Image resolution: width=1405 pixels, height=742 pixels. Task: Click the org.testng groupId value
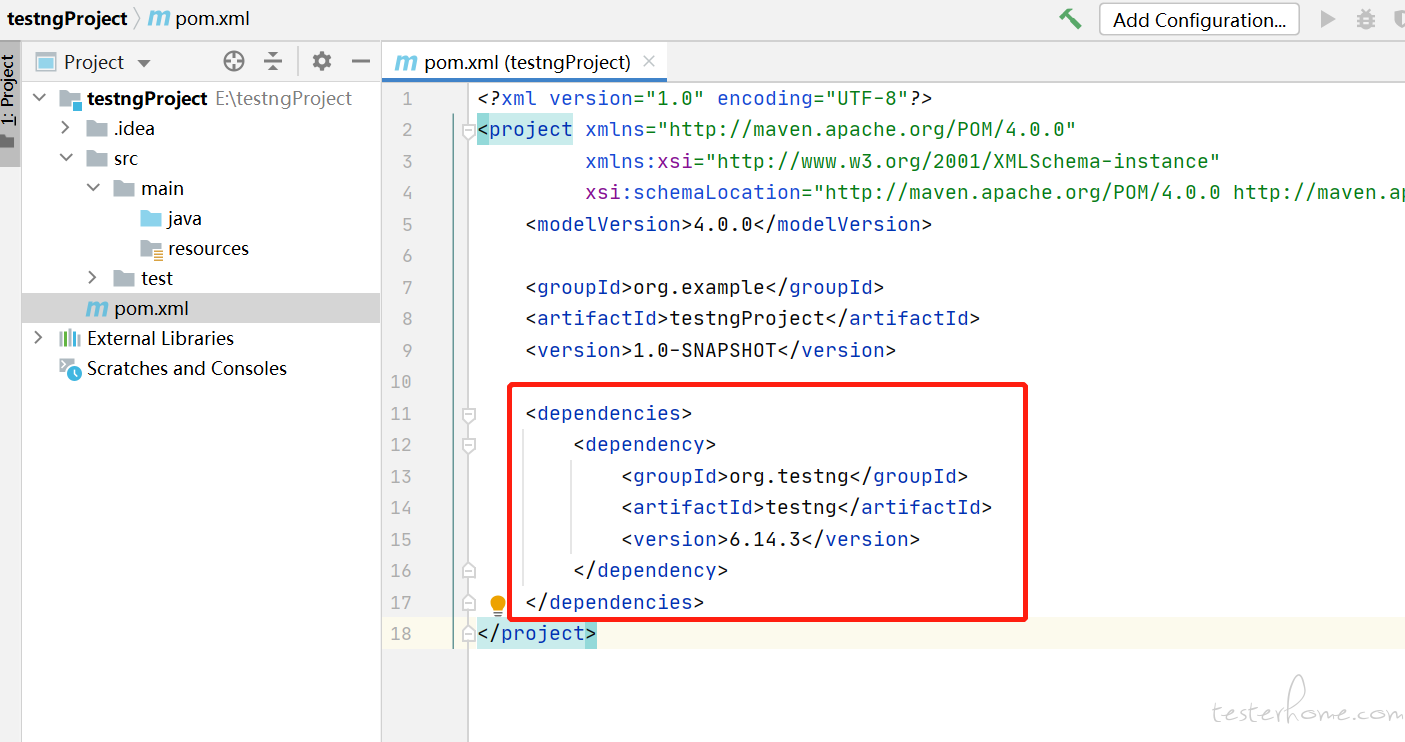(789, 476)
